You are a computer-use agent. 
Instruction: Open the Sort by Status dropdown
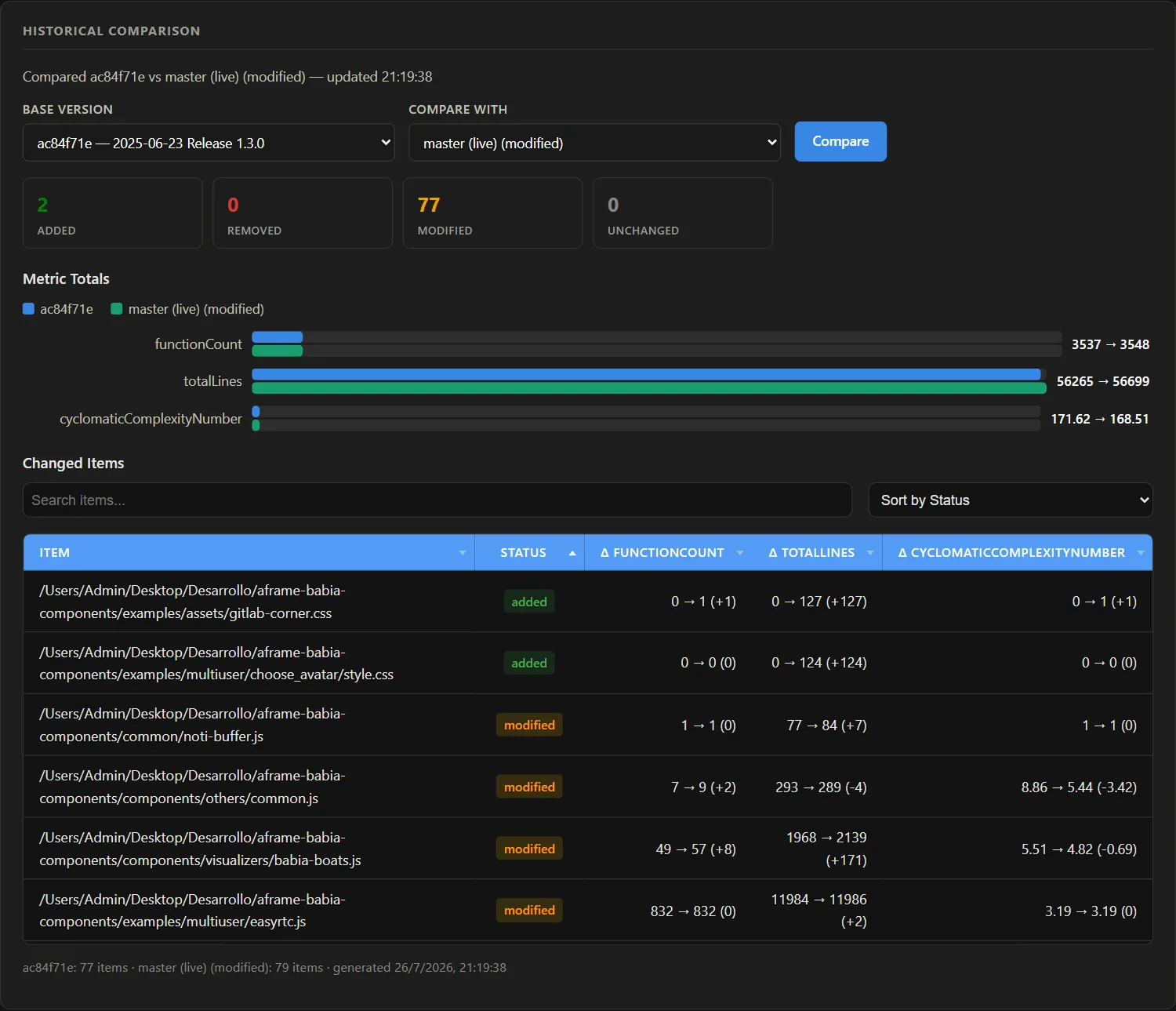[1011, 500]
